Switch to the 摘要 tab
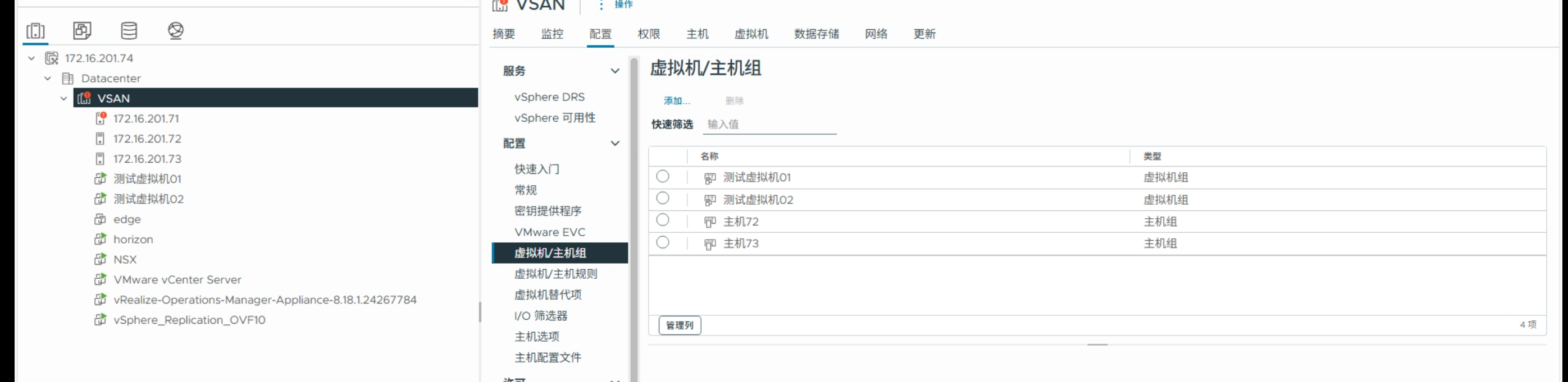 pyautogui.click(x=504, y=34)
